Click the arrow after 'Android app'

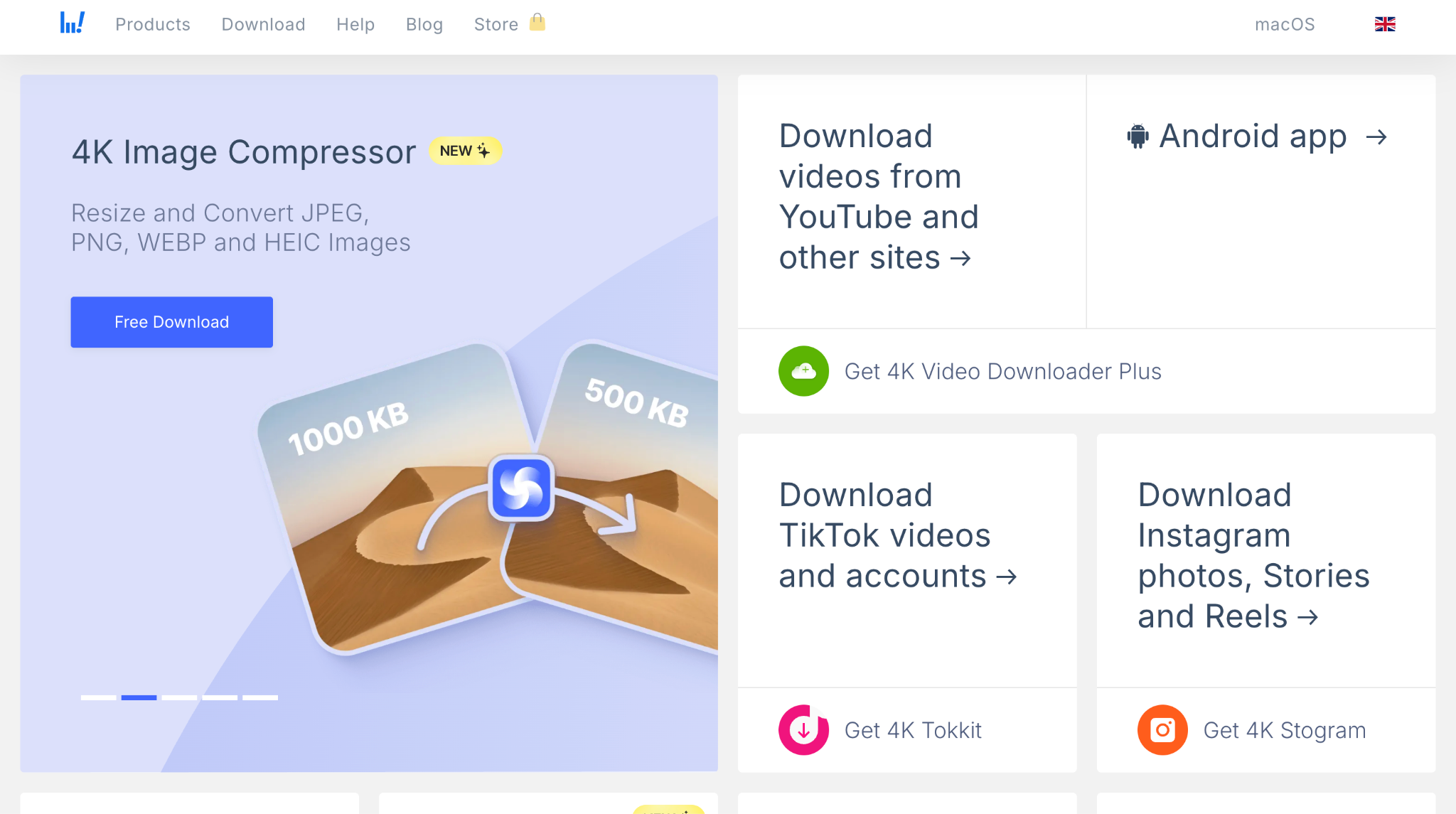1378,137
